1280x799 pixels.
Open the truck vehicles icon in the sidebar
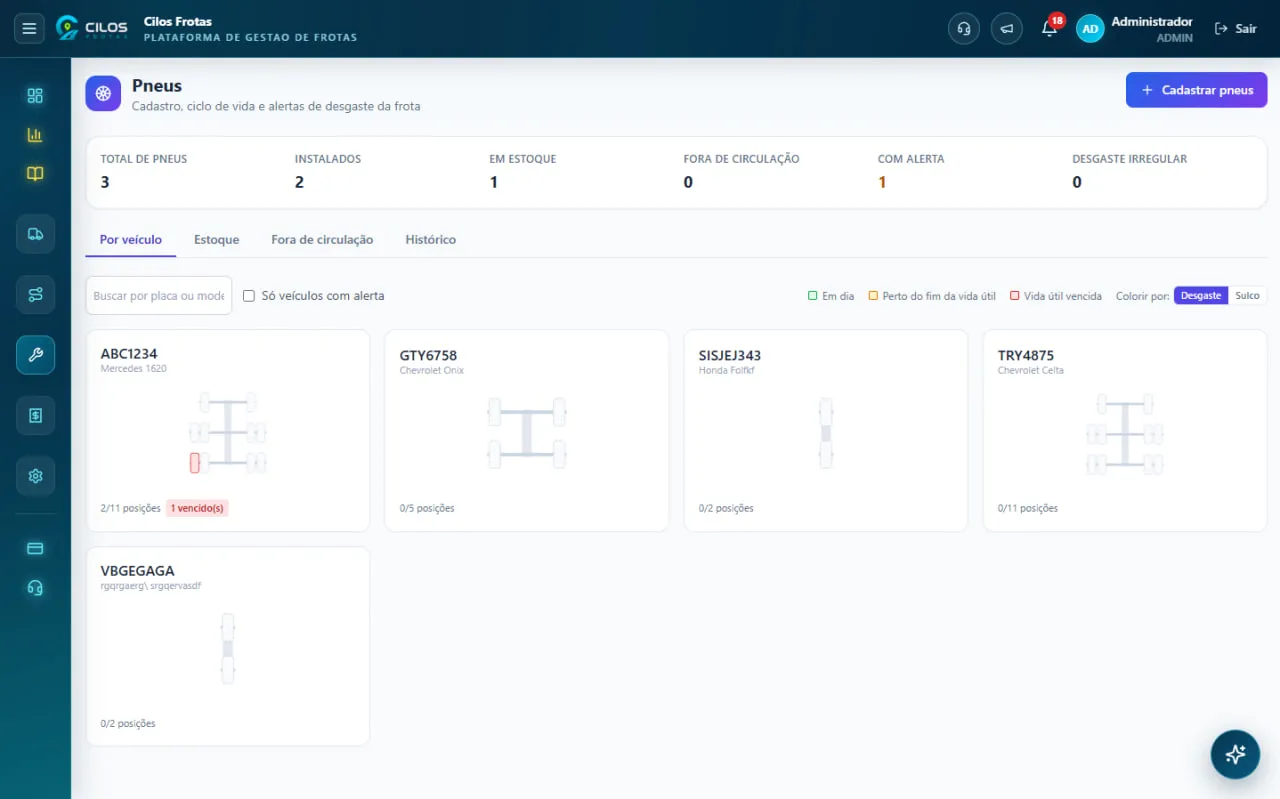[35, 234]
